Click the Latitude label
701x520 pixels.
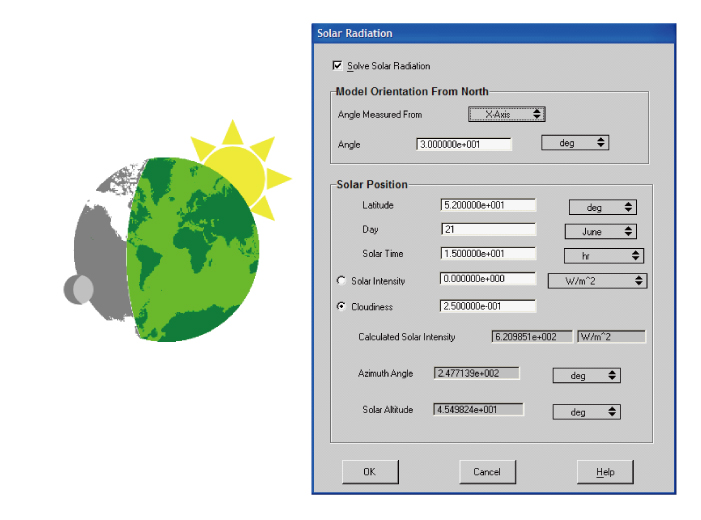pos(378,205)
